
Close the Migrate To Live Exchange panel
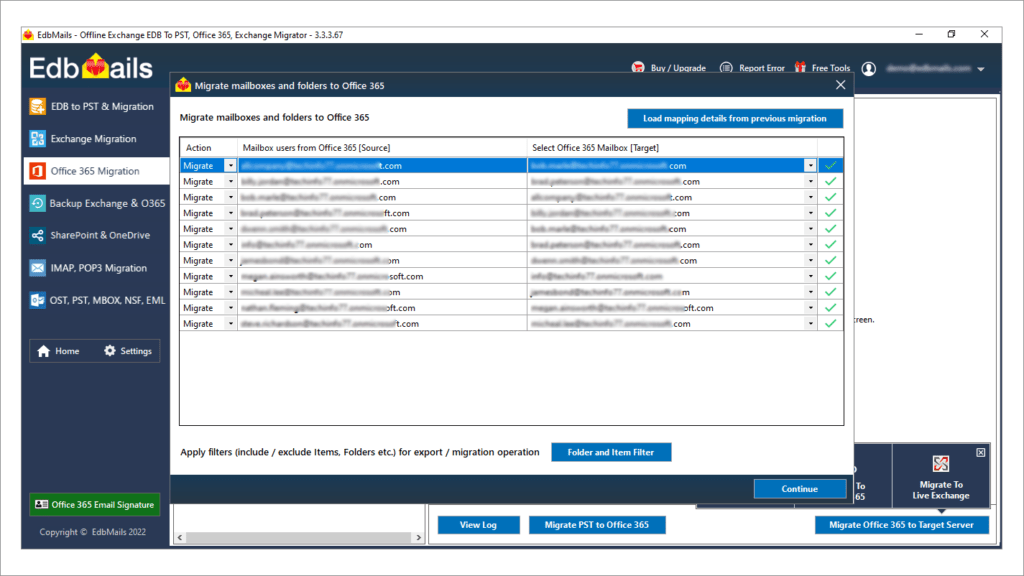[980, 453]
